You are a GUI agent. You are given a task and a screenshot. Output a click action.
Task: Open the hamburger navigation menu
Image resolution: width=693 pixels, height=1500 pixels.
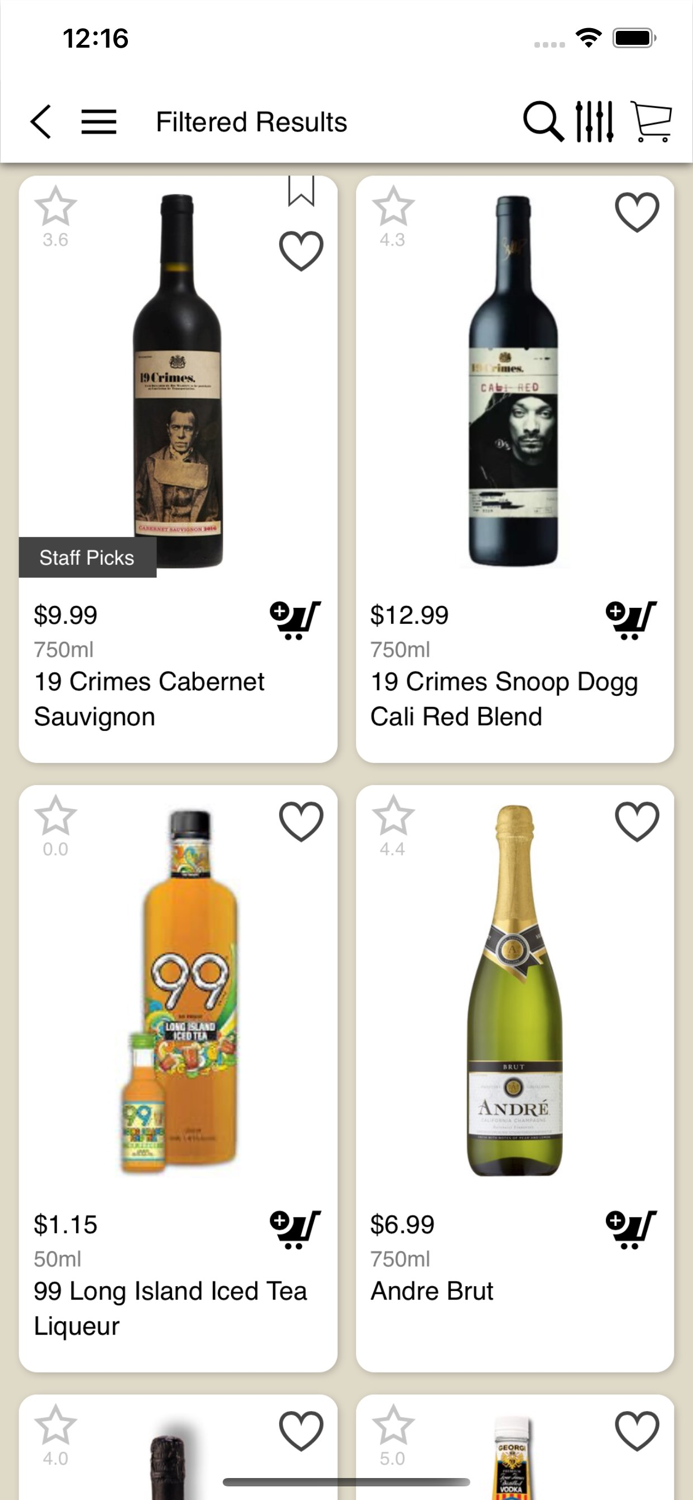(x=98, y=121)
